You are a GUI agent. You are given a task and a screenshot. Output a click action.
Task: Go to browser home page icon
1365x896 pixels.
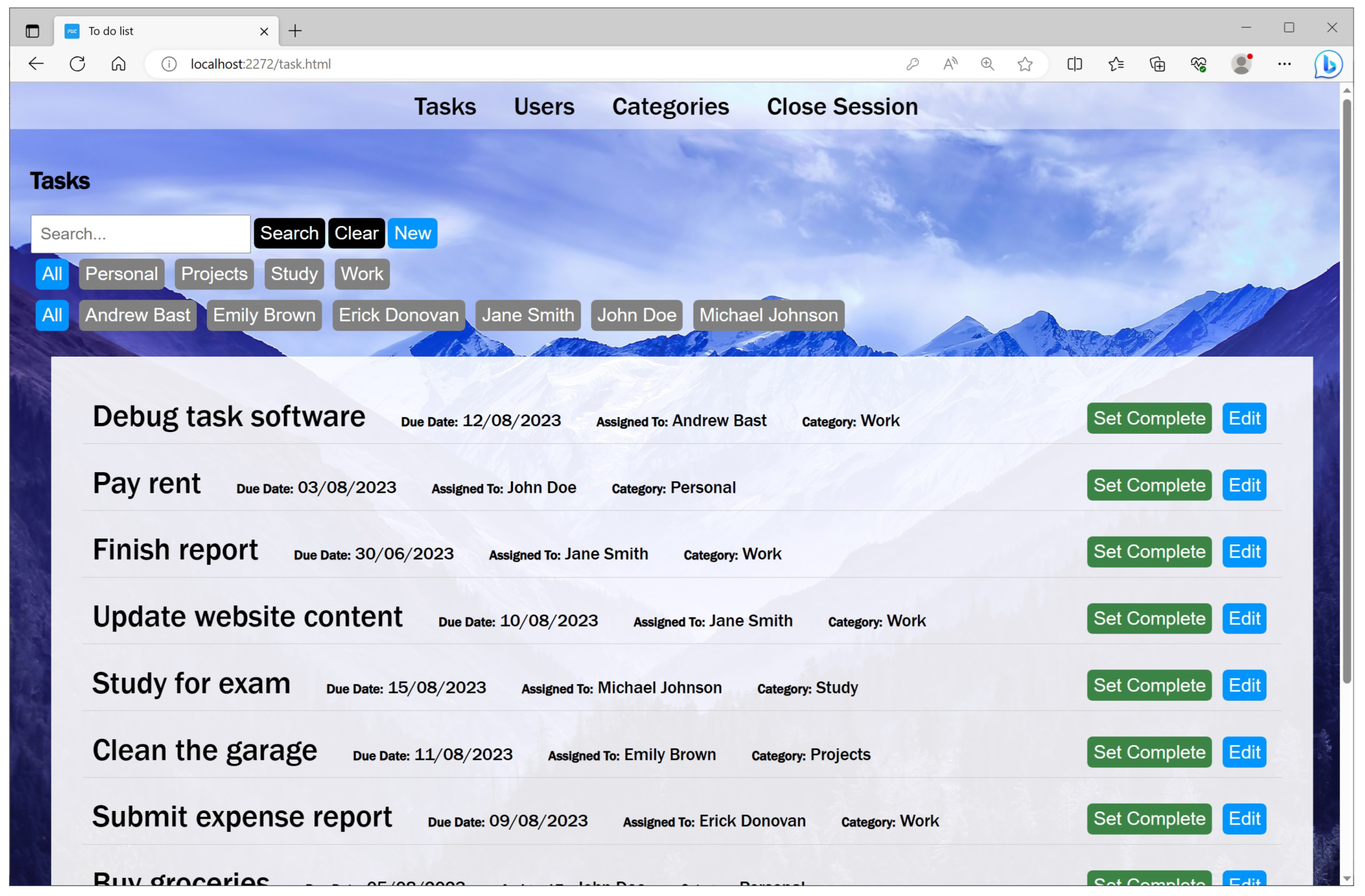point(118,64)
